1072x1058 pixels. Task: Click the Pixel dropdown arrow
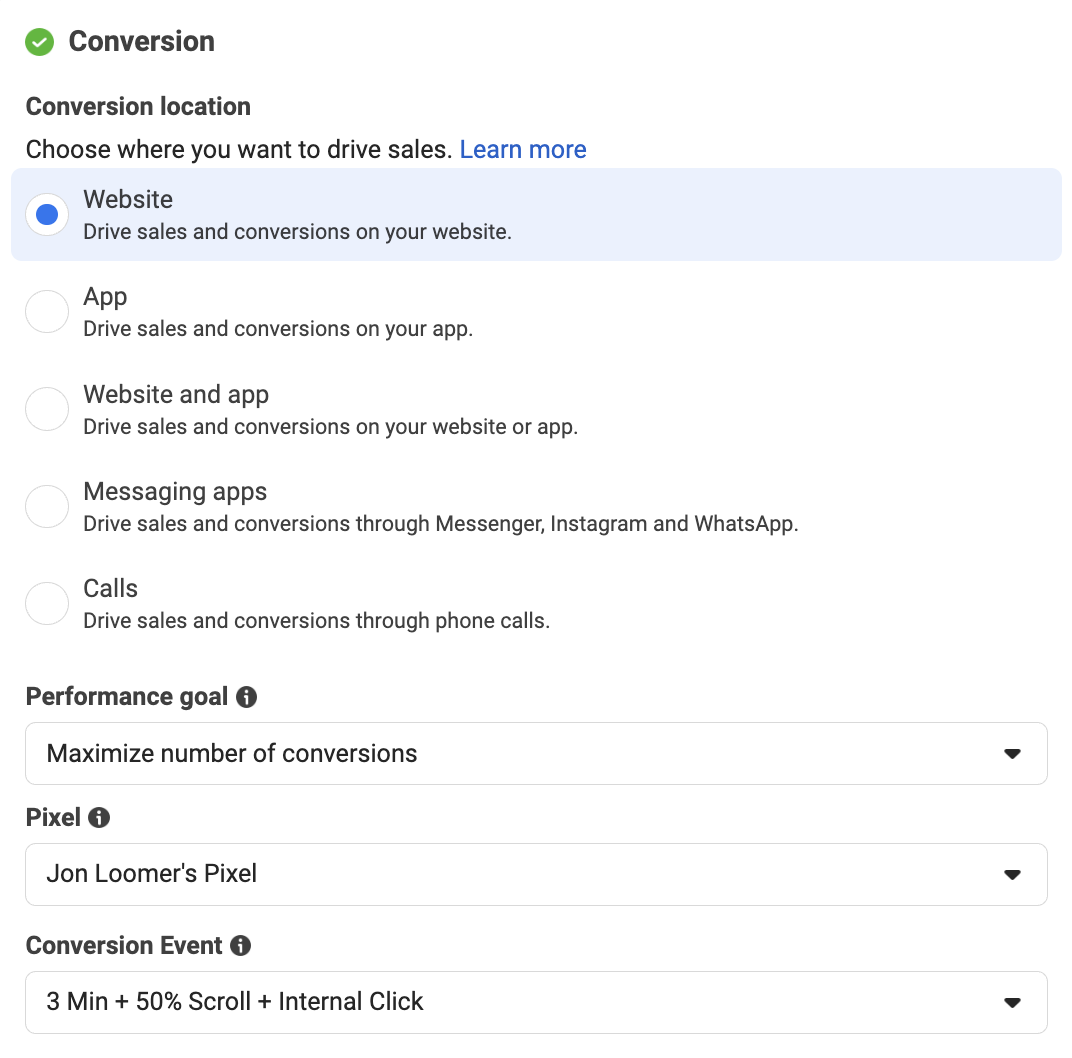coord(1013,875)
